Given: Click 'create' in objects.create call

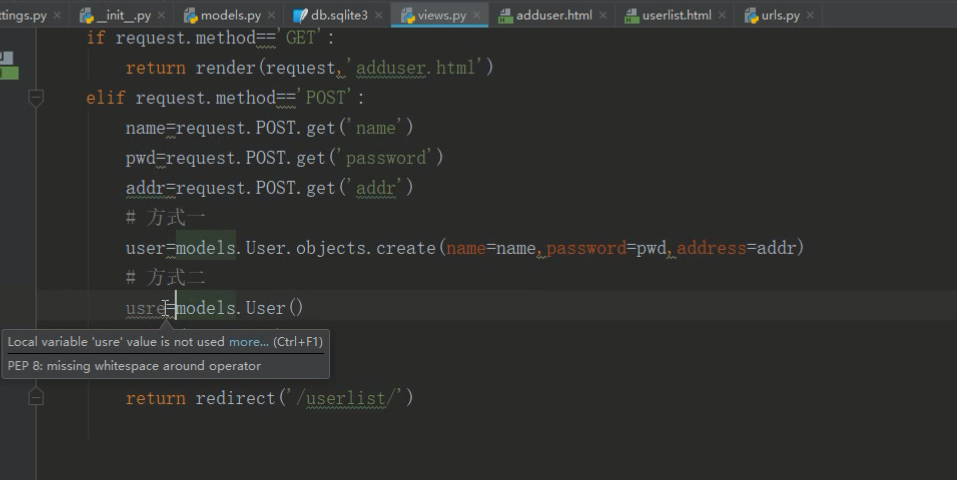Looking at the screenshot, I should (x=406, y=248).
